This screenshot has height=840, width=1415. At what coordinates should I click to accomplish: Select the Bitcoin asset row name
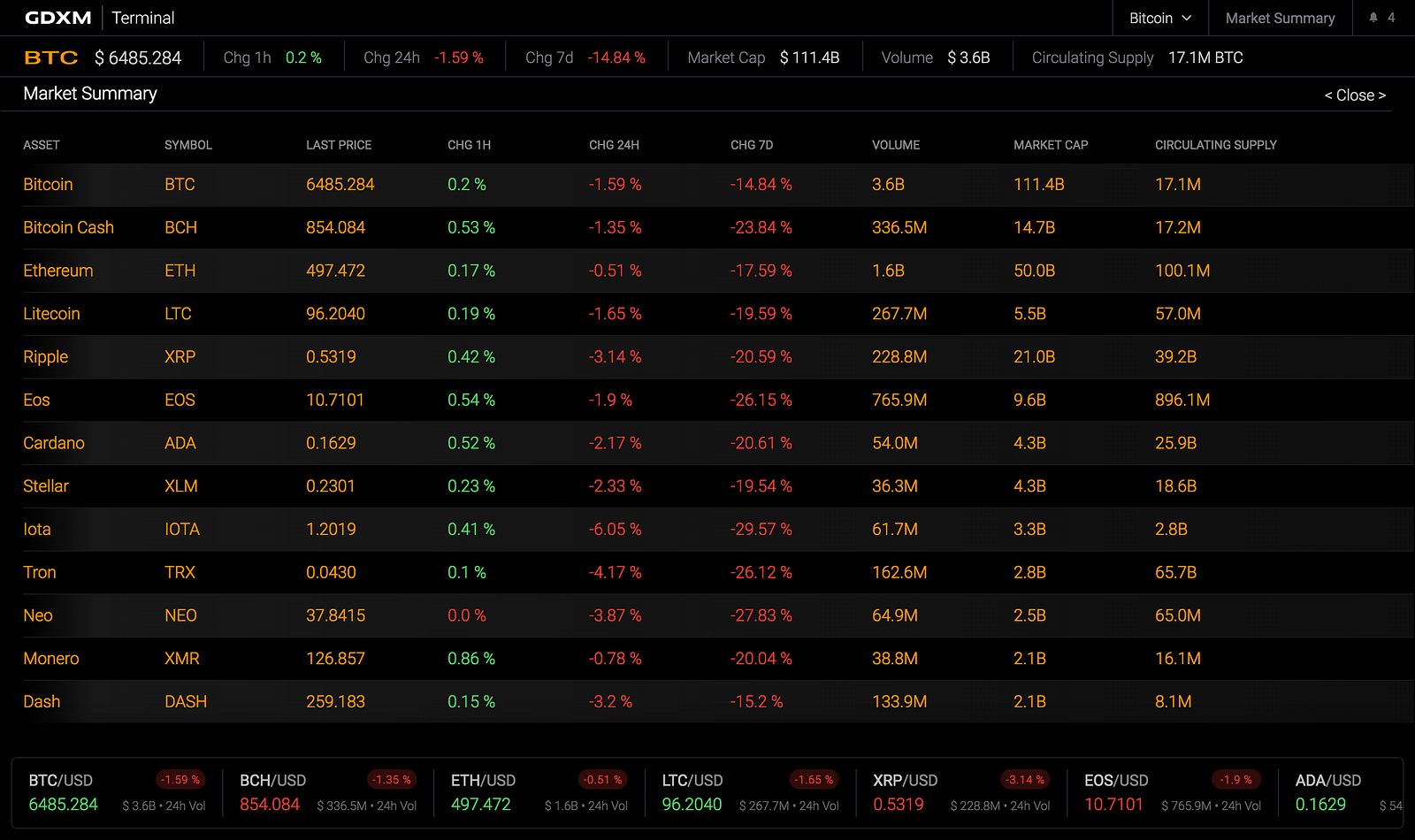[48, 185]
